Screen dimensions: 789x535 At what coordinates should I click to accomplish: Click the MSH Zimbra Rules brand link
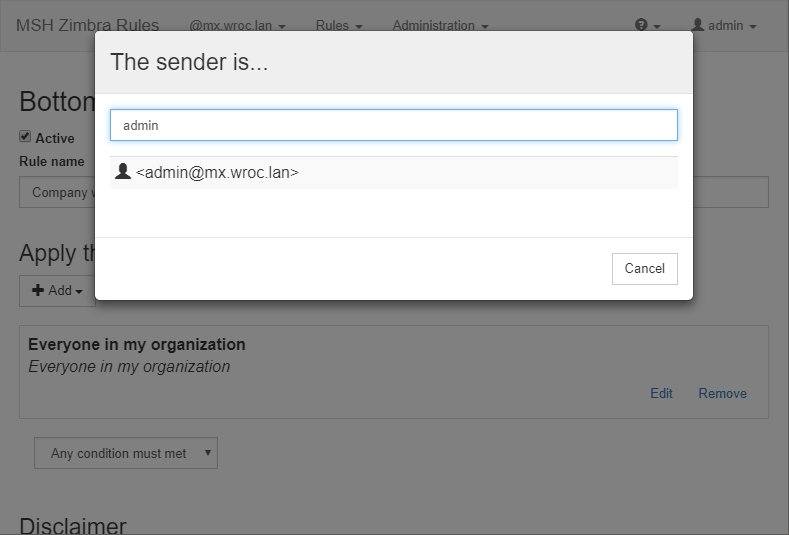[88, 25]
